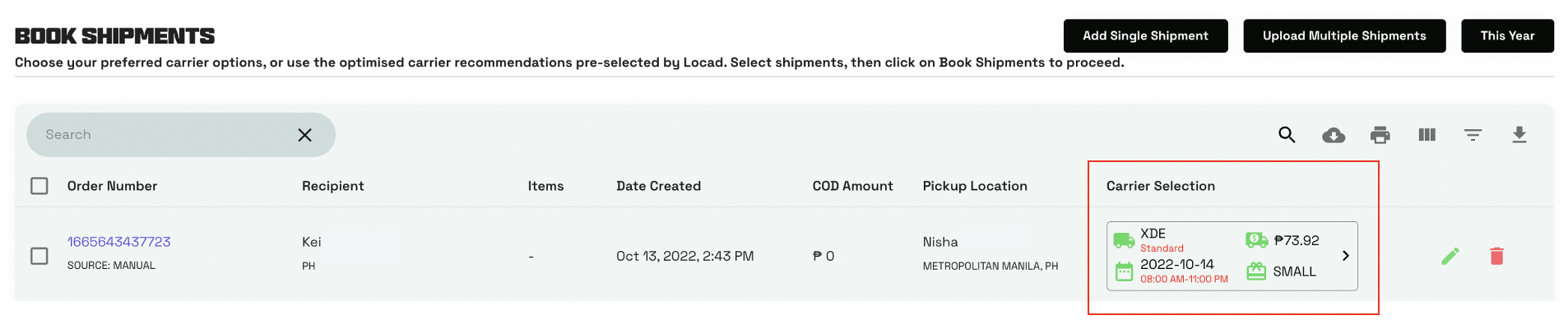Select the checkbox for order 1665643437723

pos(39,256)
